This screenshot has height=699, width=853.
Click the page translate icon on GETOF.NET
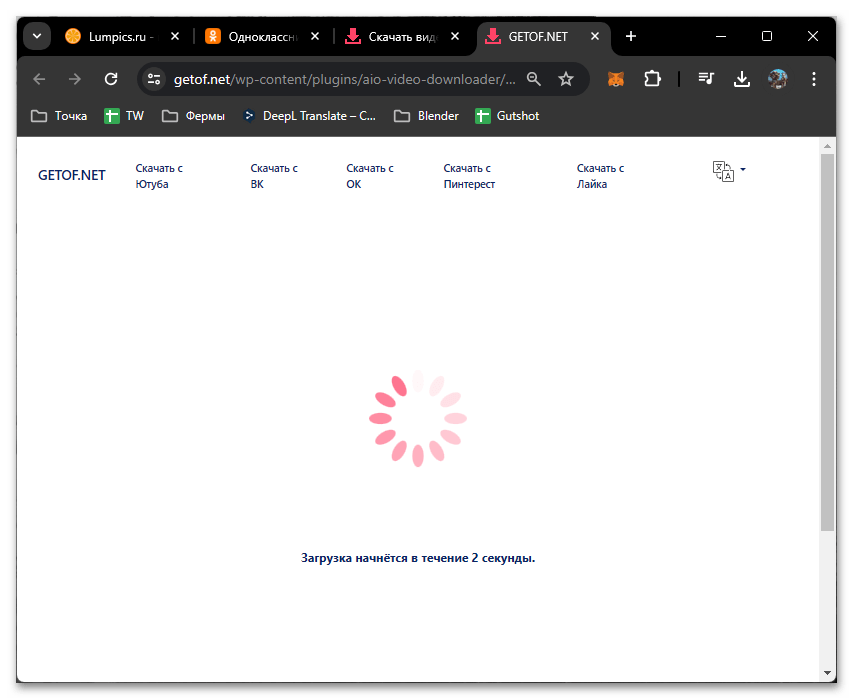722,170
